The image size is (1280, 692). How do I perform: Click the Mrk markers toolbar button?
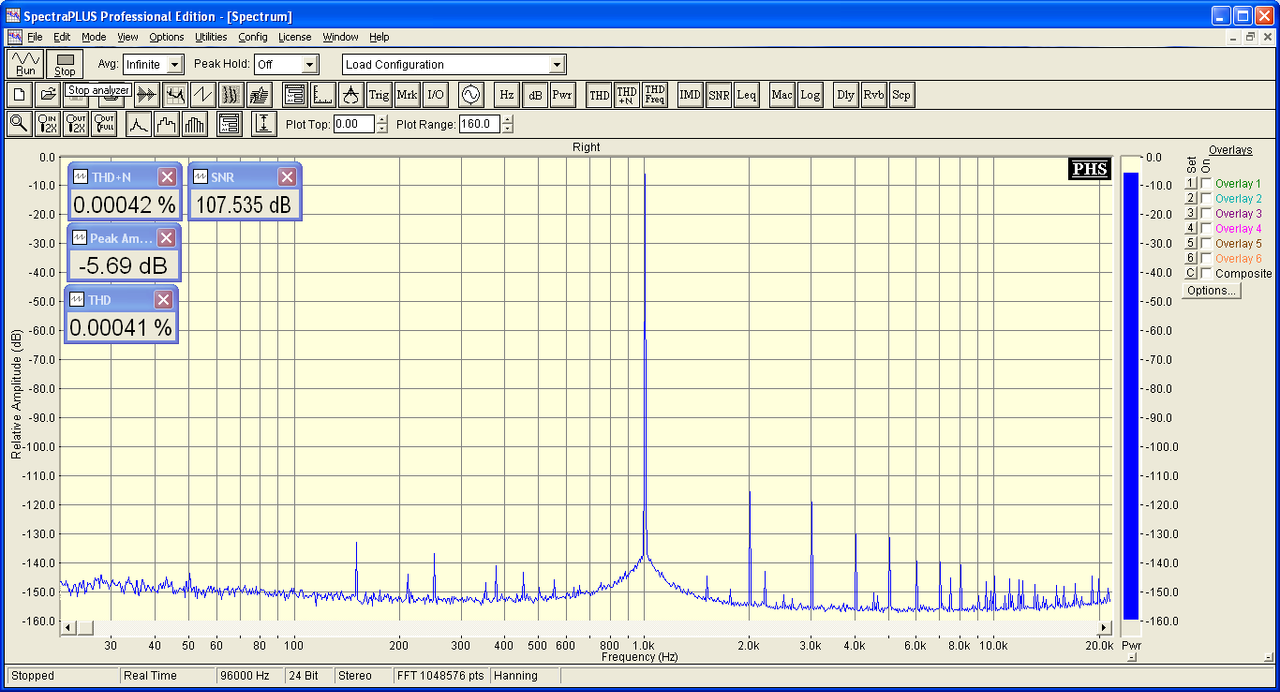pyautogui.click(x=407, y=95)
